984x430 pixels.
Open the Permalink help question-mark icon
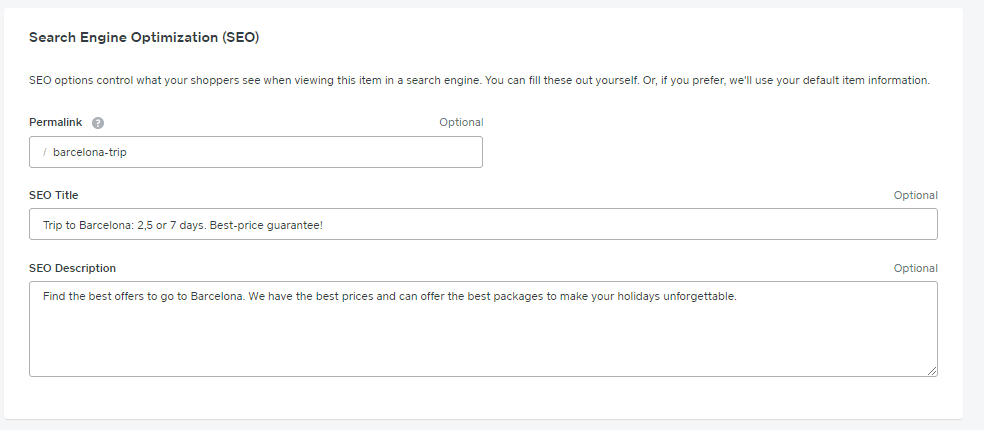98,123
